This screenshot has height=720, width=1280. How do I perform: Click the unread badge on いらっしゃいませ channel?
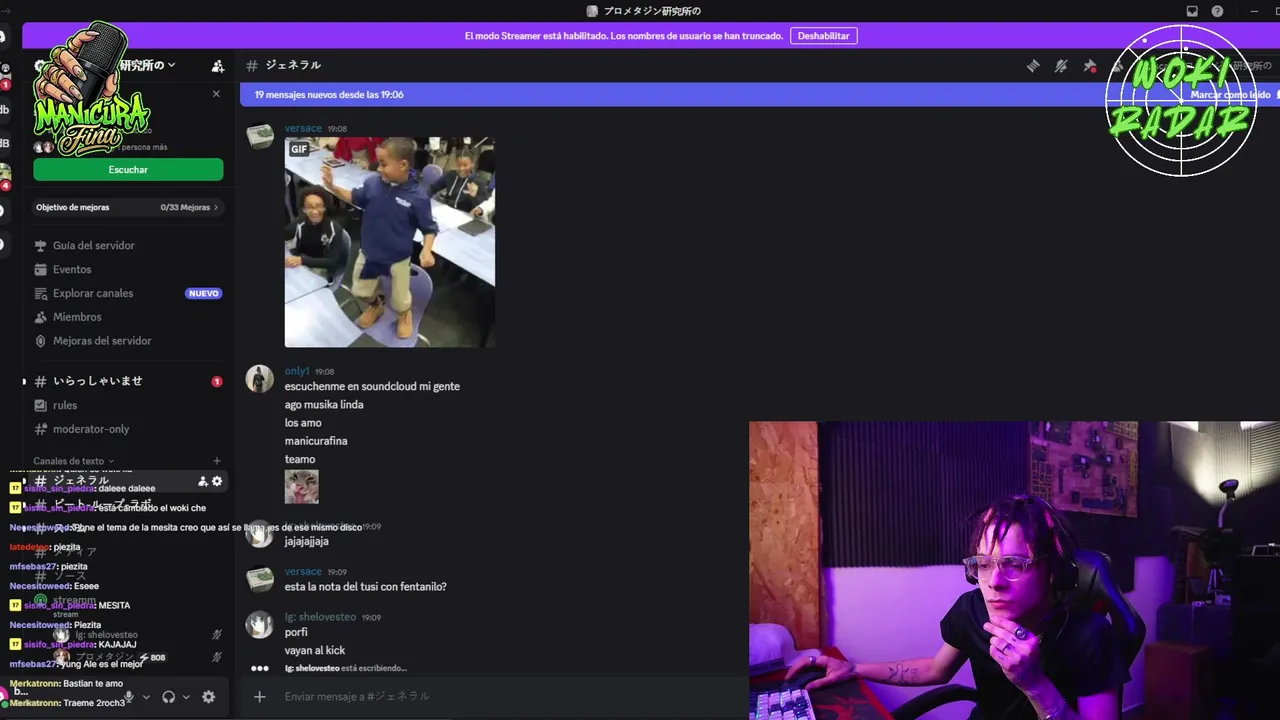tap(217, 382)
